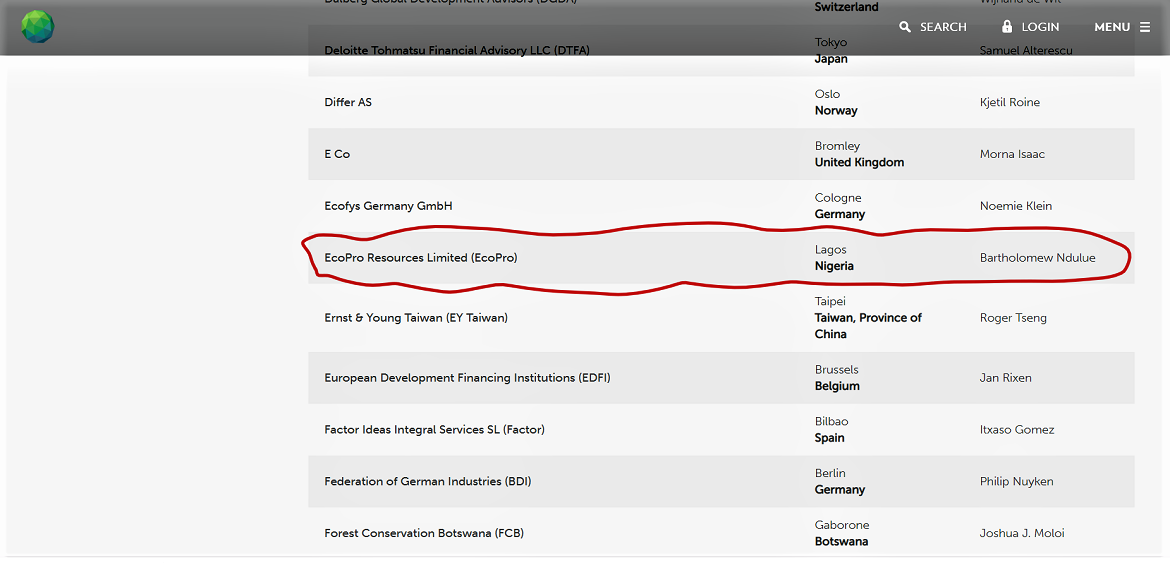Open the SEARCH link in header
This screenshot has width=1170, height=563.
coord(943,27)
